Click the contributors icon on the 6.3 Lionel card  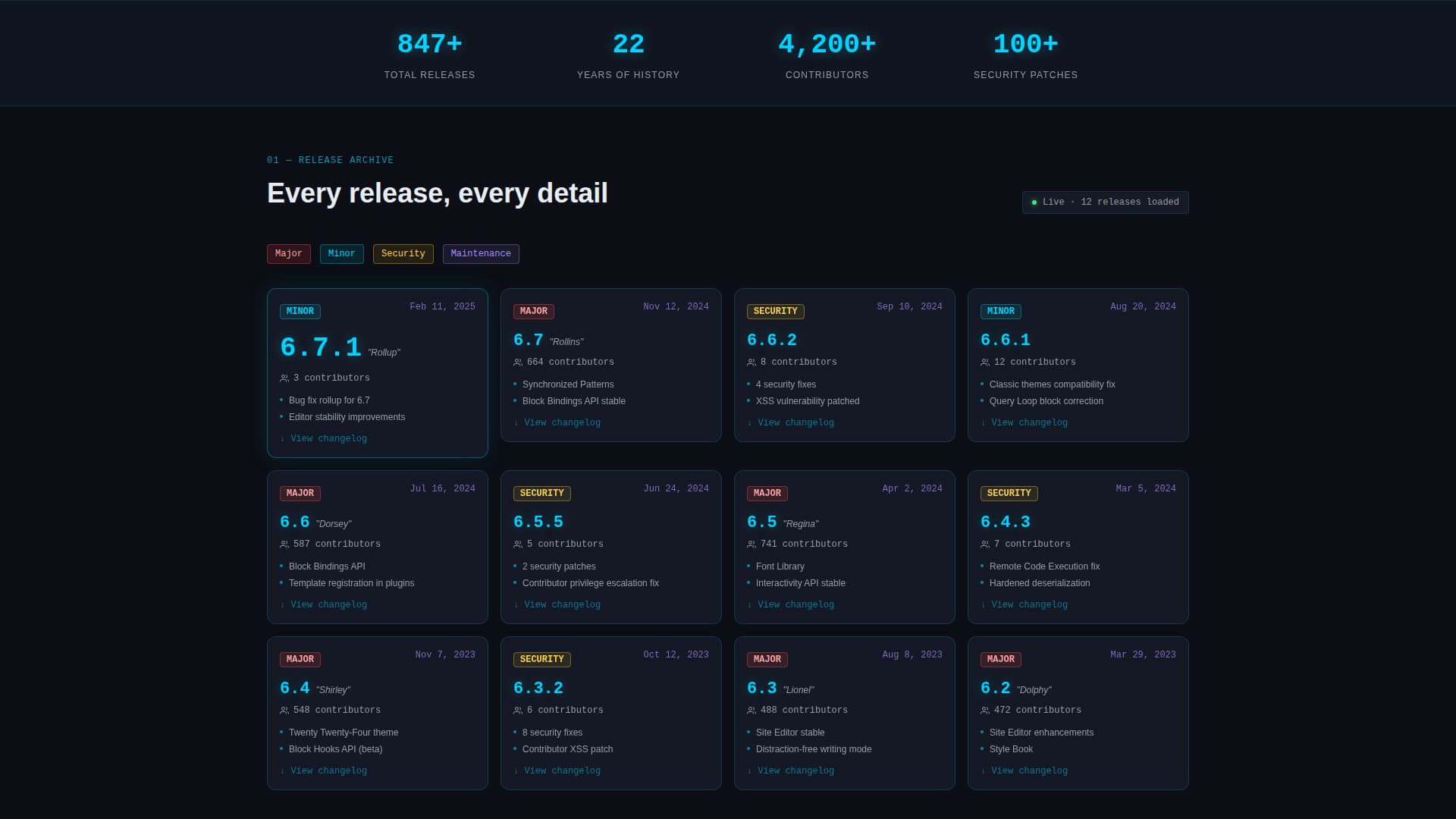click(752, 710)
